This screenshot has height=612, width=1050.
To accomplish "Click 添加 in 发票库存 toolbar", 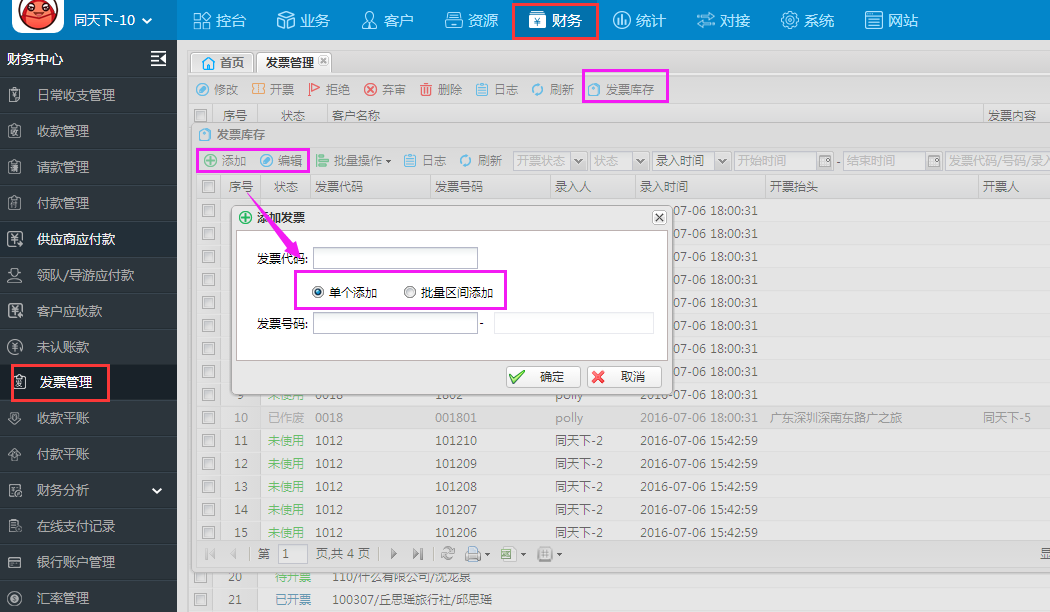I will click(225, 161).
